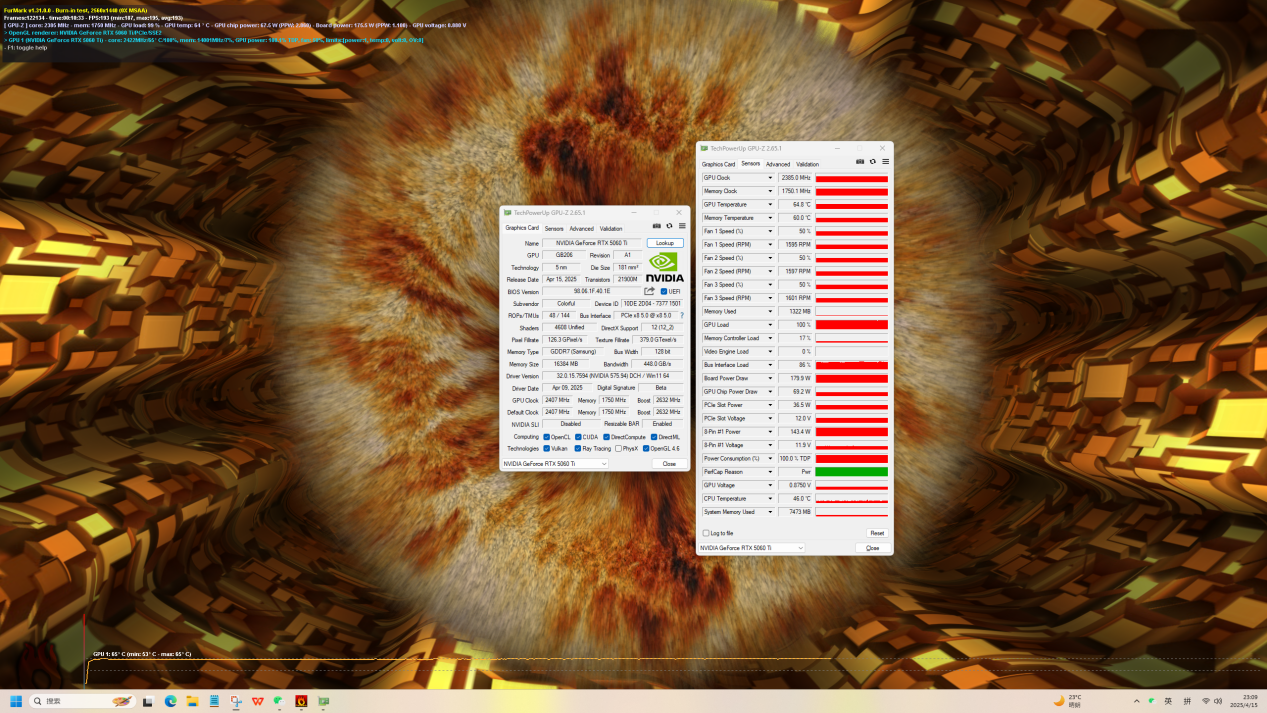This screenshot has height=713, width=1267.
Task: Click Close button in Graphics Card window
Action: 669,464
